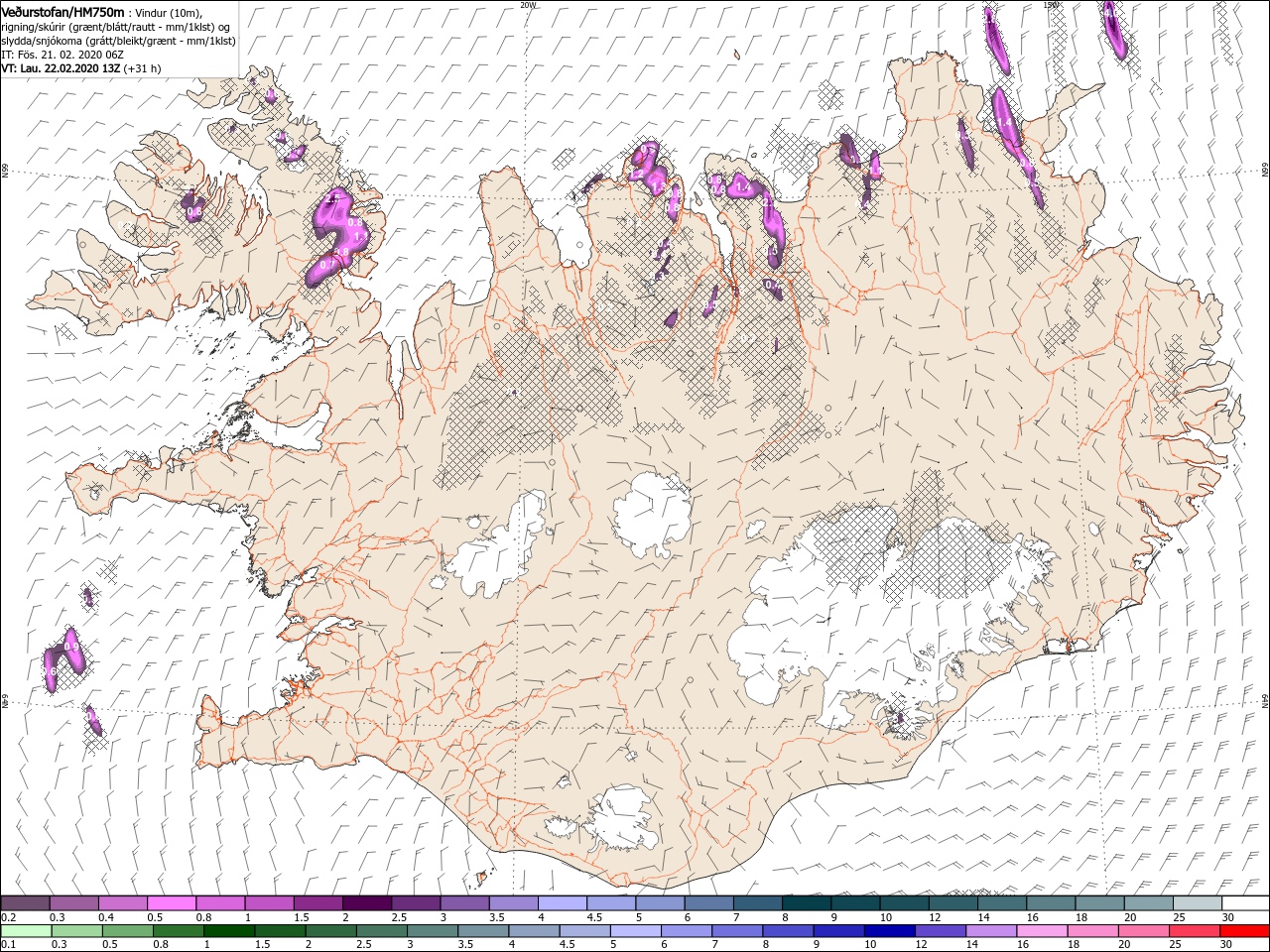1270x952 pixels.
Task: Pick the 14–16 light violet swatch in lower legend
Action: coord(989,931)
